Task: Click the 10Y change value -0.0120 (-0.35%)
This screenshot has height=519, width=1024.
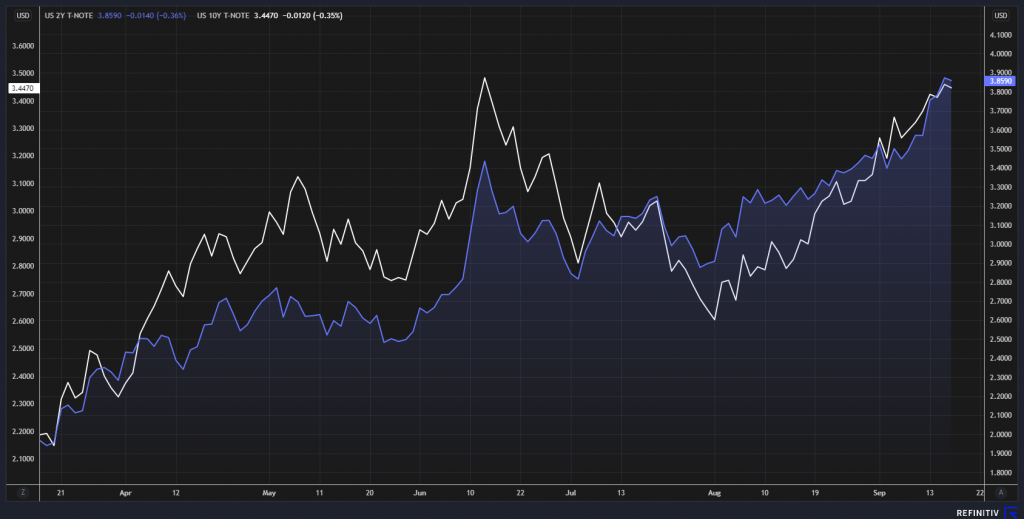Action: 312,16
